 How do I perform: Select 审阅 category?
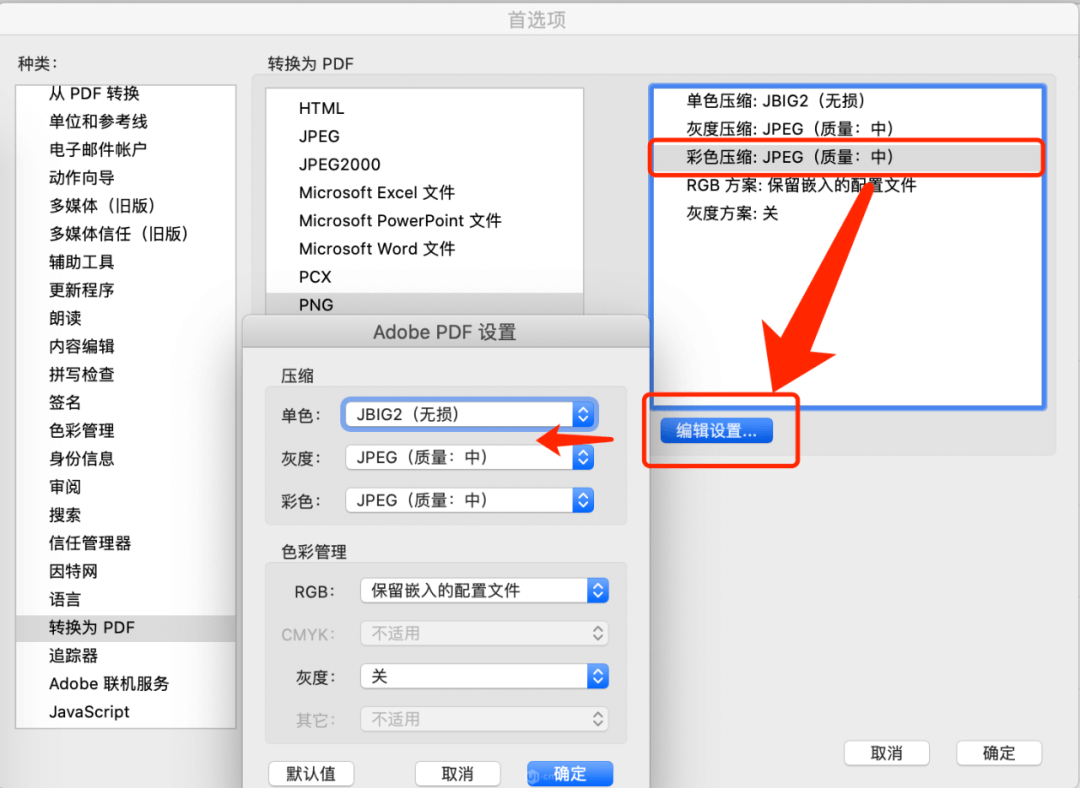click(x=126, y=487)
